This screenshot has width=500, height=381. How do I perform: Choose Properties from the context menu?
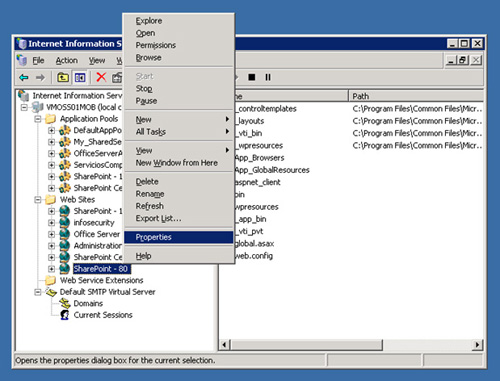click(179, 237)
